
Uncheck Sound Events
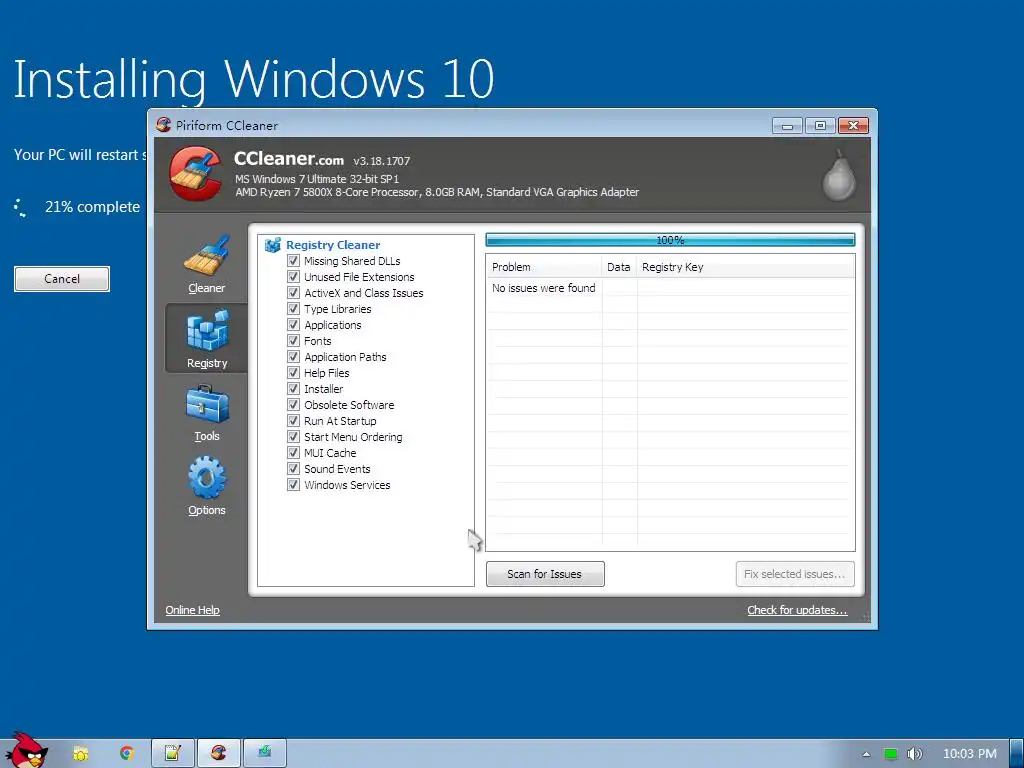[x=293, y=468]
